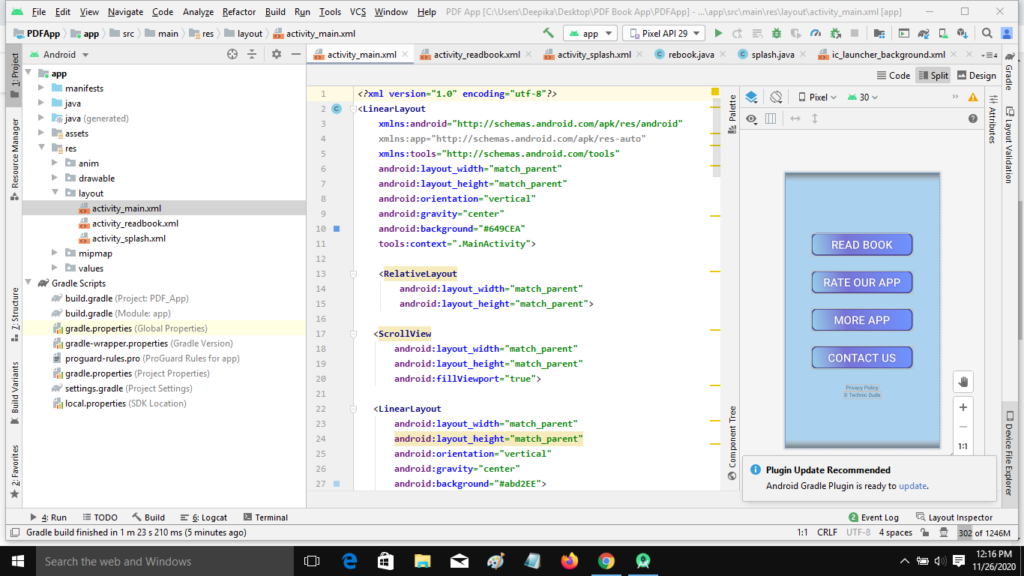Switch editor to Split view mode
Image resolution: width=1024 pixels, height=576 pixels.
coord(933,76)
